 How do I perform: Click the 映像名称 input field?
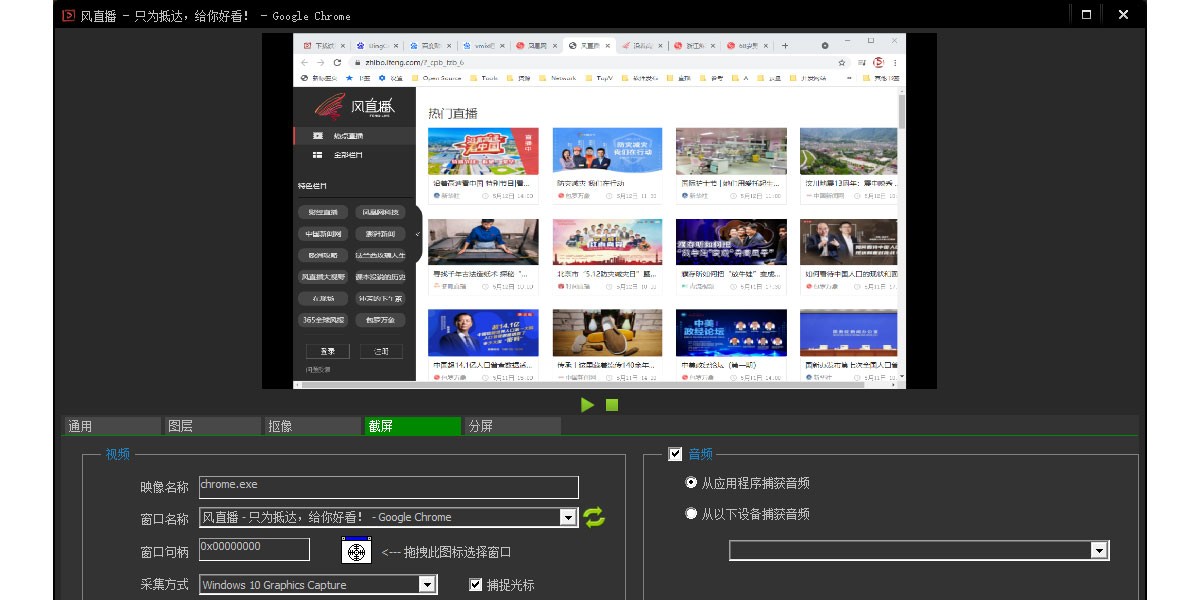pos(388,487)
